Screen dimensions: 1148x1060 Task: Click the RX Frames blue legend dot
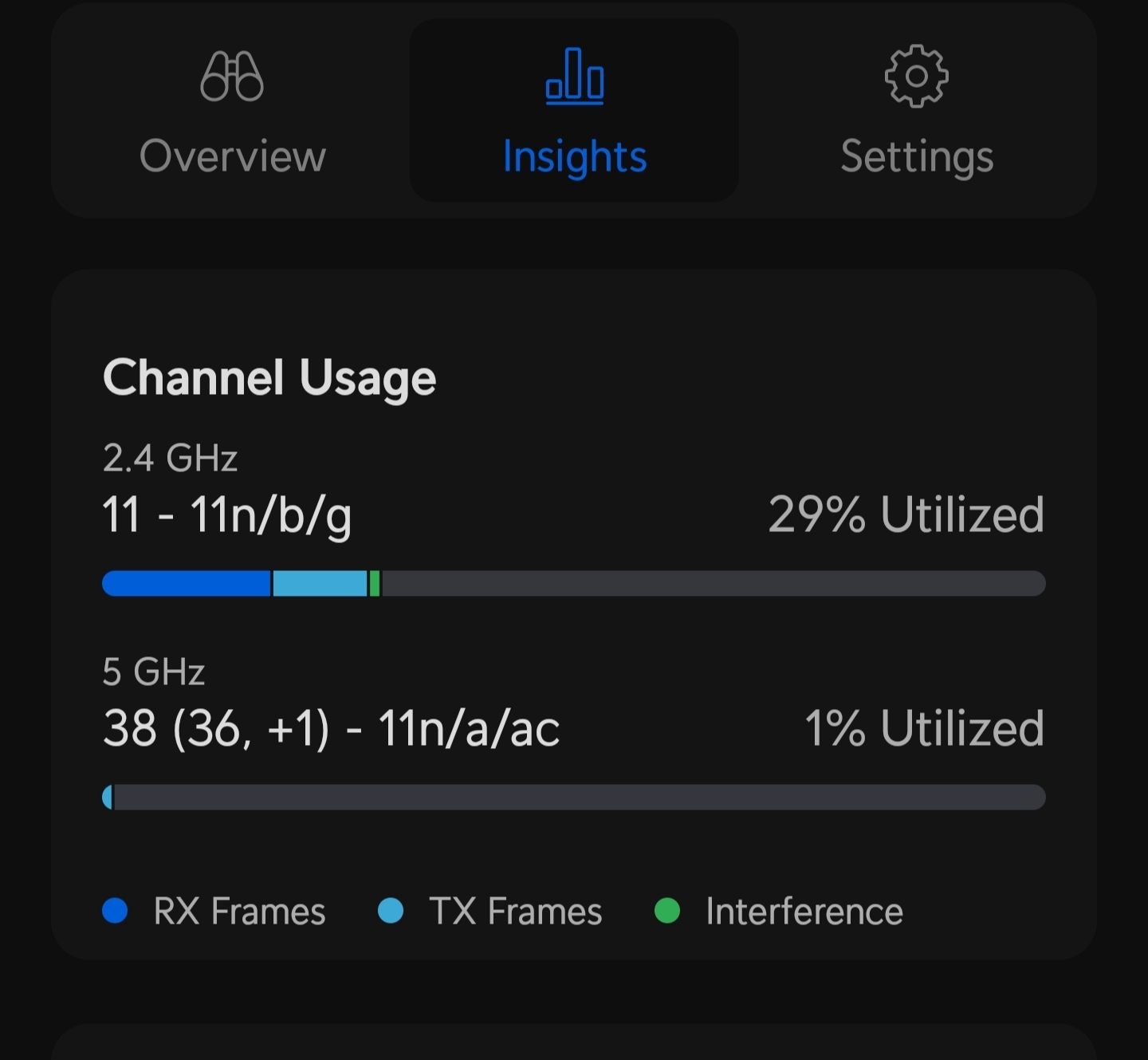click(116, 911)
